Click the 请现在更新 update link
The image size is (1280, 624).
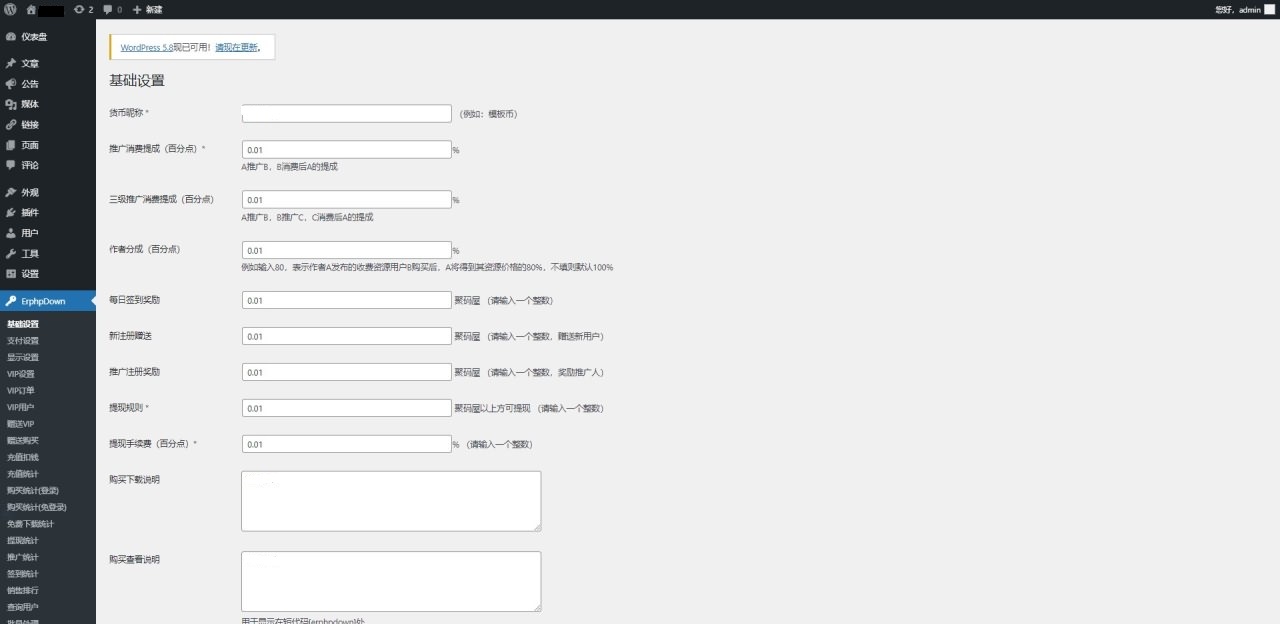tap(237, 47)
